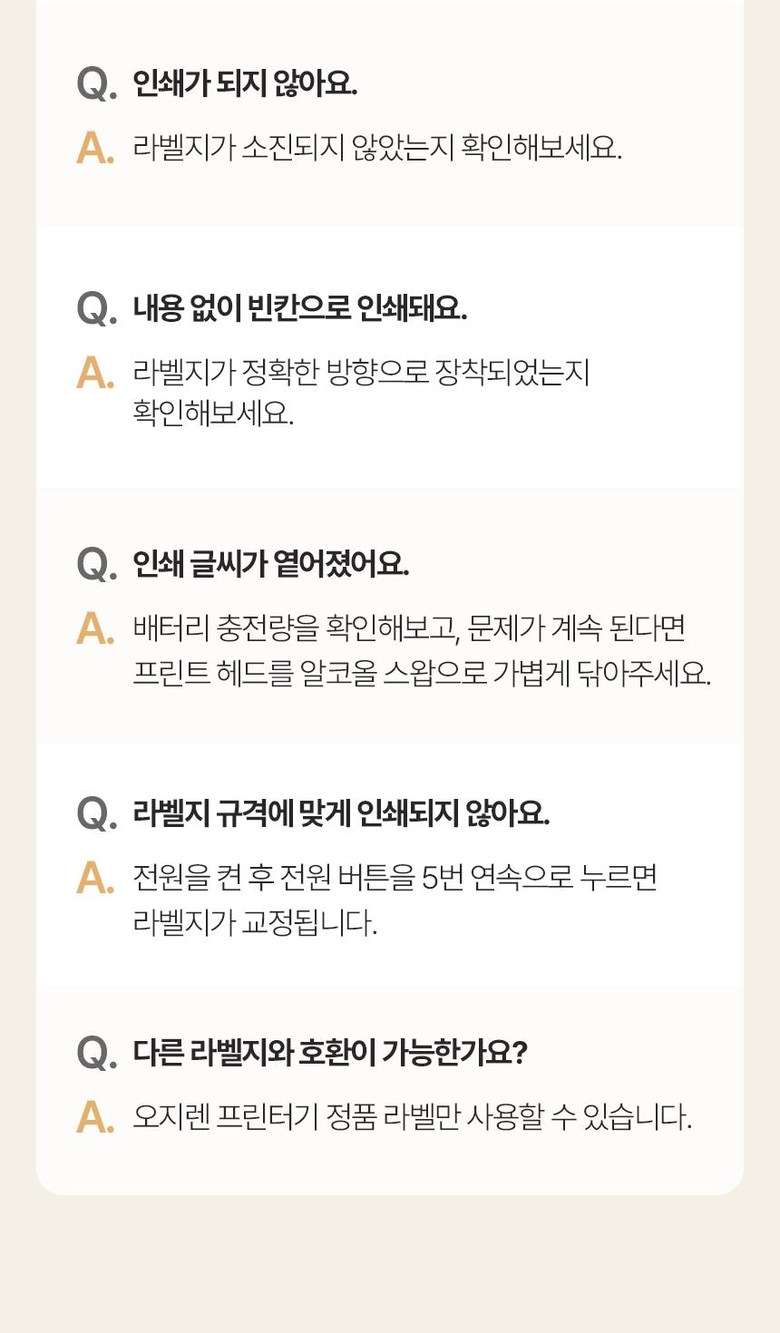Select the question '내용 없이 빈칸으로 인쇄돼요.'
Viewport: 780px width, 1333px height.
(300, 309)
